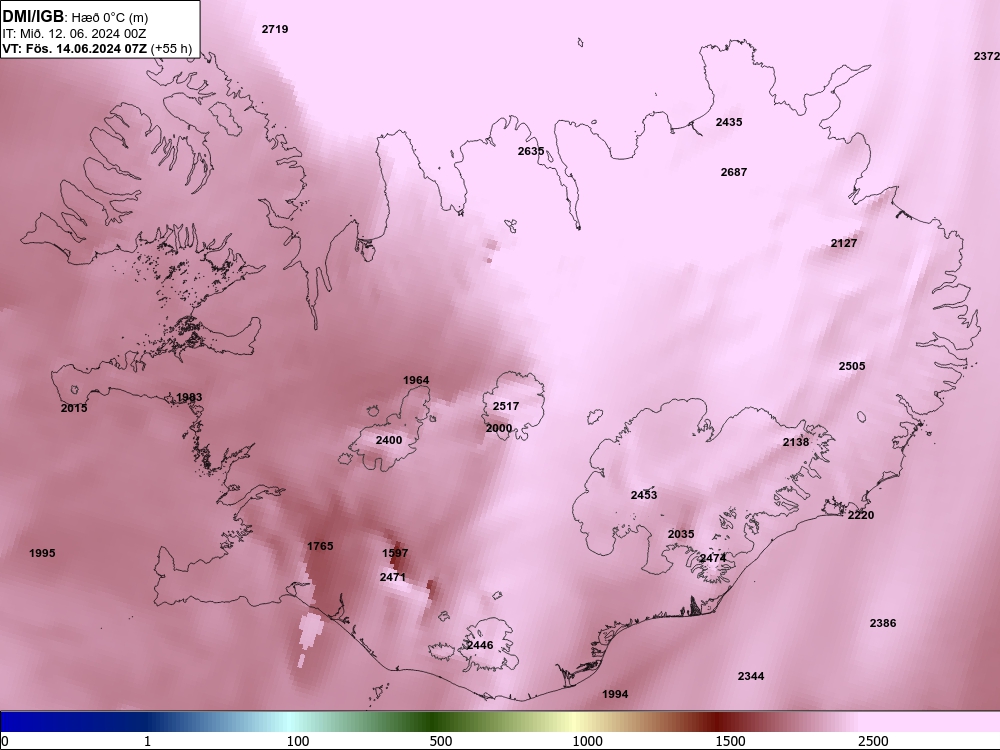The image size is (1000, 750).
Task: Click the 2471 height value
Action: coord(392,577)
